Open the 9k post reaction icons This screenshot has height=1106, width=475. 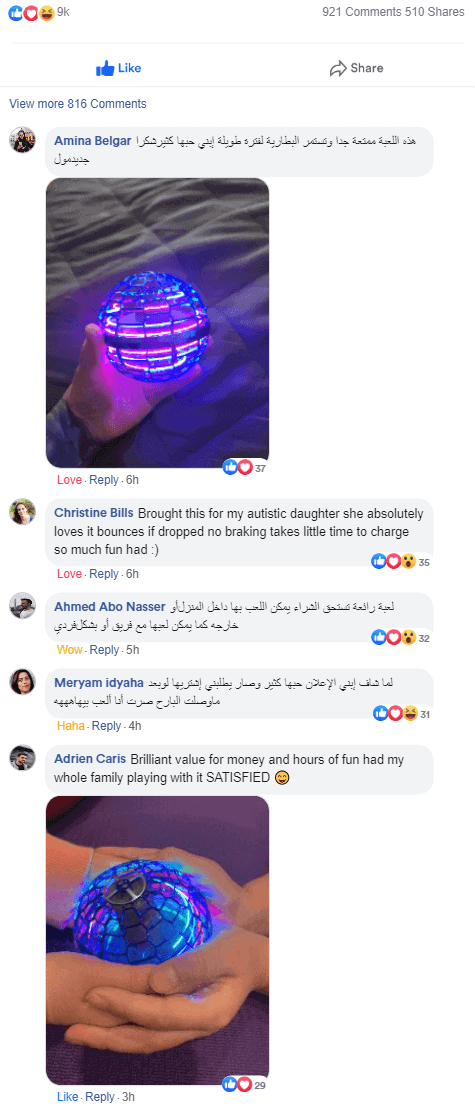[31, 12]
